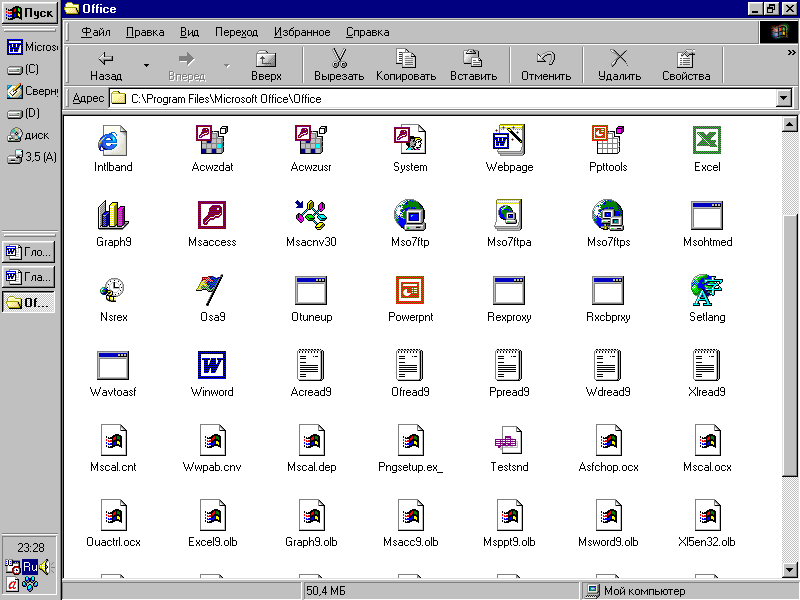Select the Mso7ftp icon

point(410,215)
